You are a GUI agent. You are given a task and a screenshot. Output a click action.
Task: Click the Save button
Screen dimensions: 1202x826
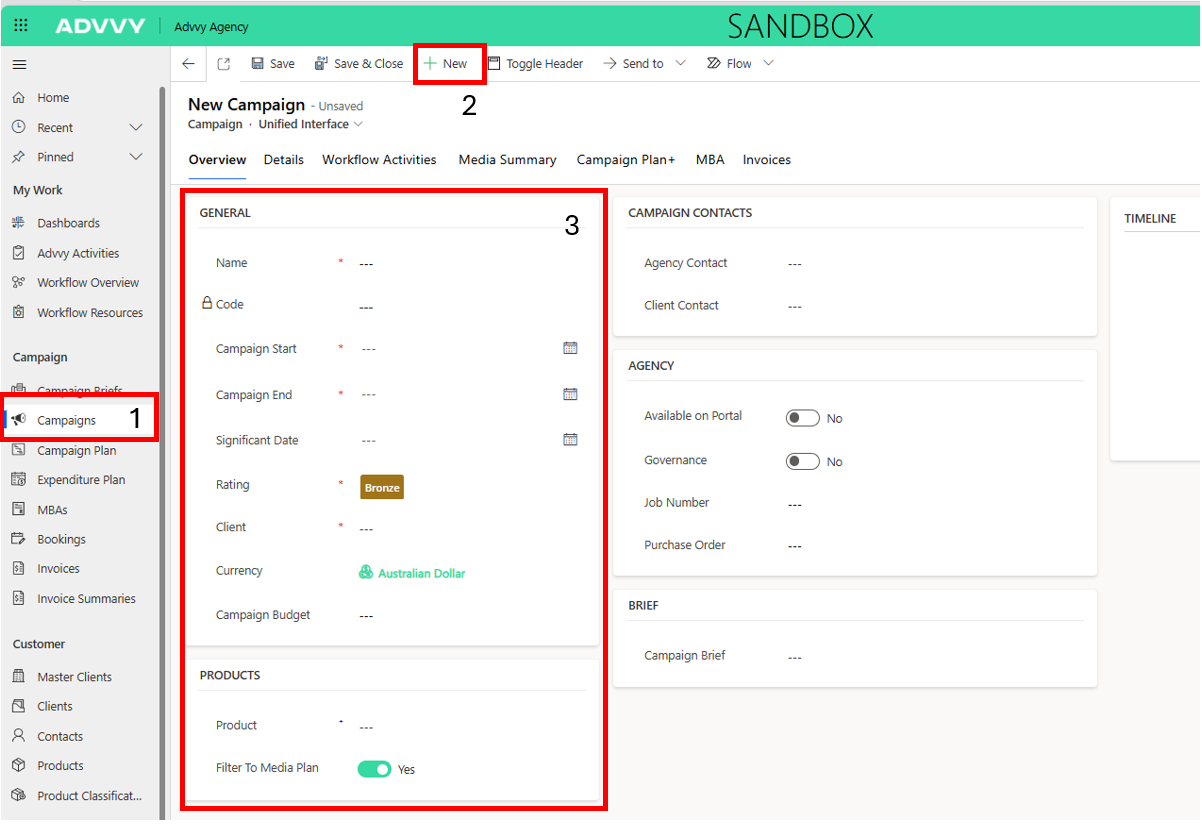pos(272,63)
